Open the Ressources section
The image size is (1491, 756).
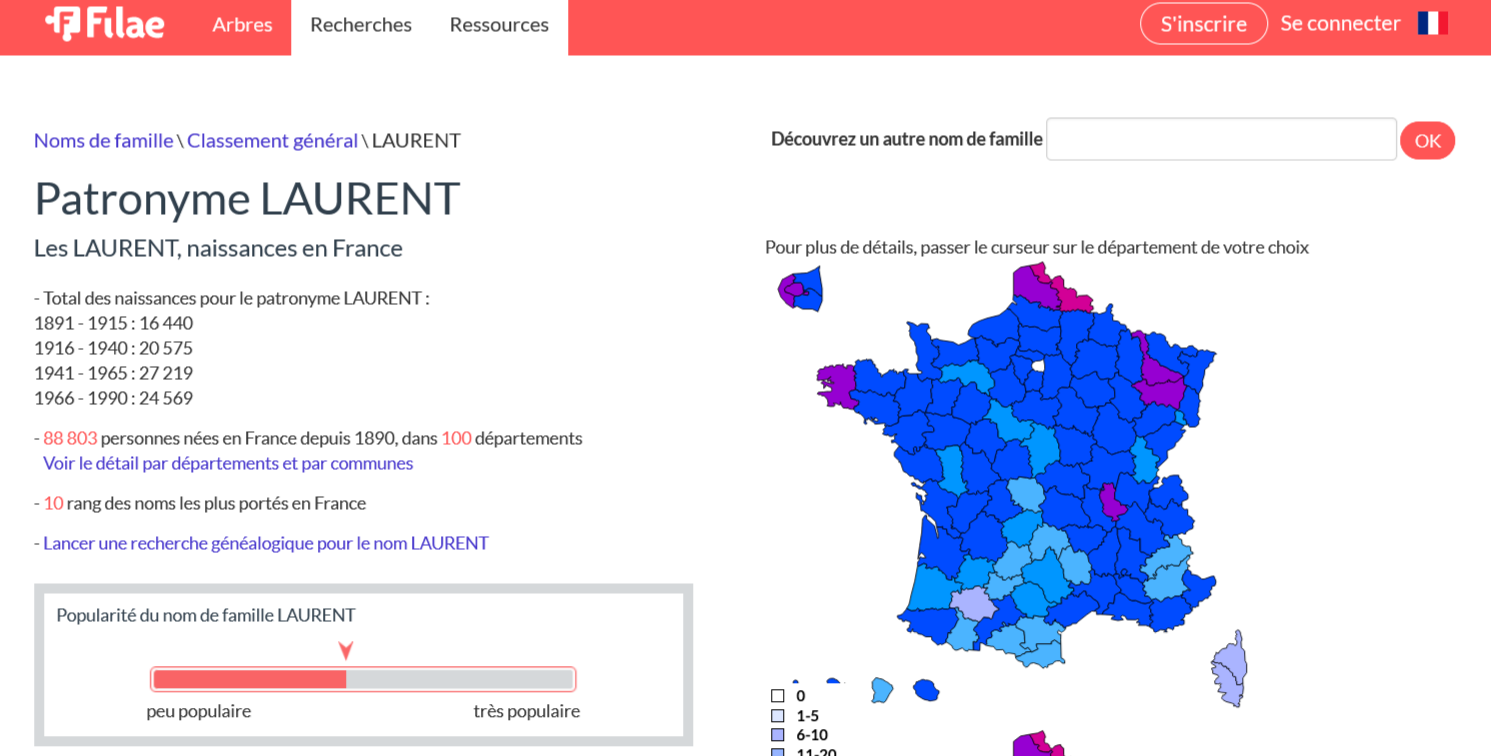tap(498, 25)
